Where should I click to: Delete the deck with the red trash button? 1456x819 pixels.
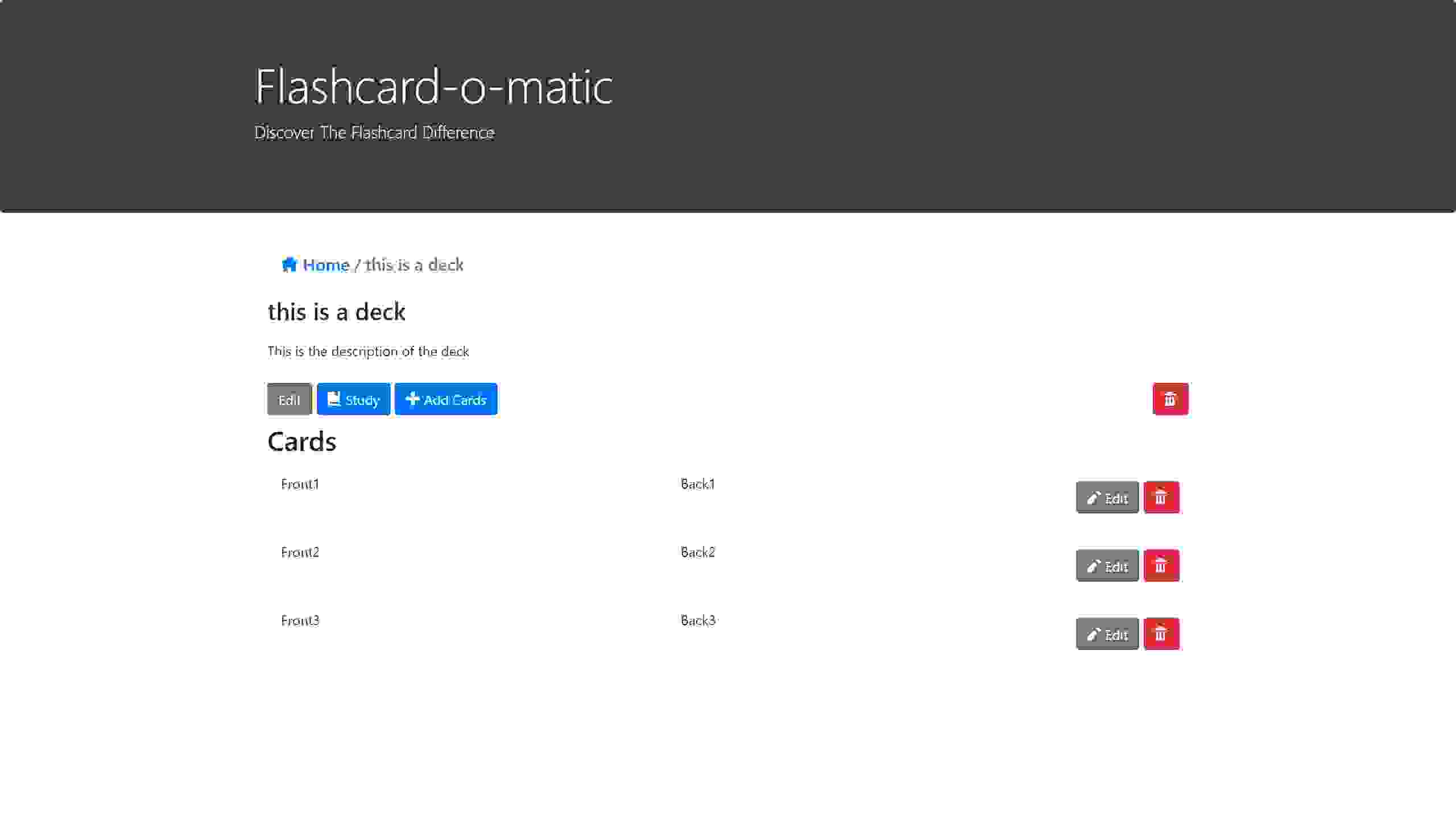click(x=1170, y=399)
